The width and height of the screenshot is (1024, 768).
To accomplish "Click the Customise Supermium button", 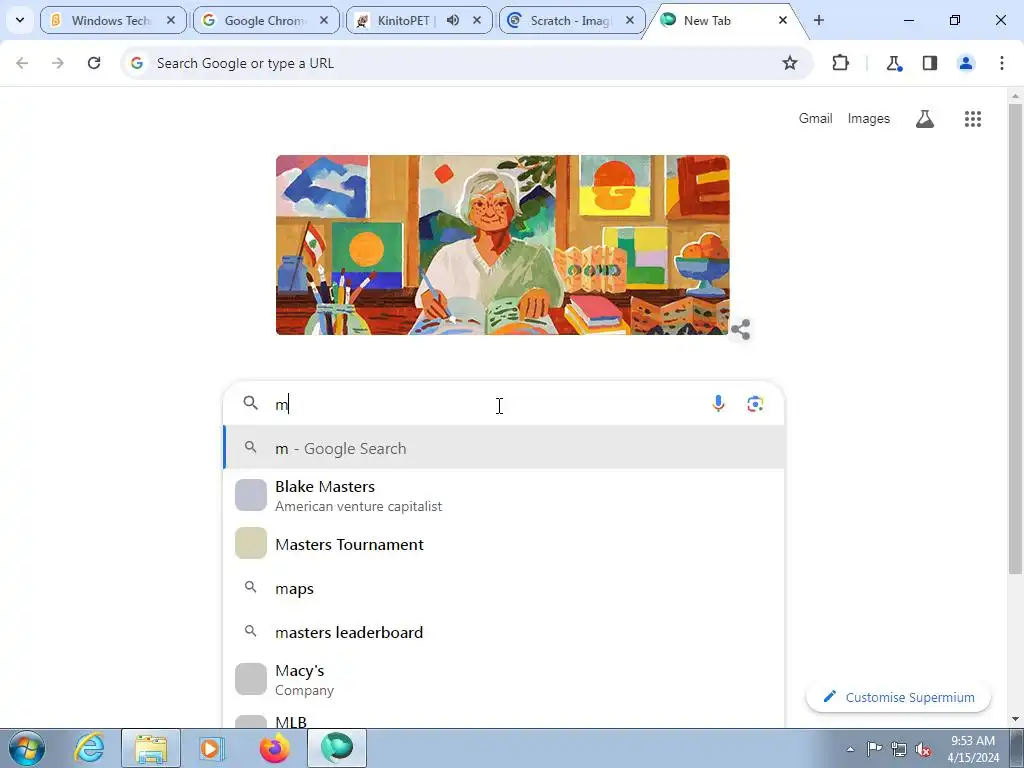I will click(899, 697).
